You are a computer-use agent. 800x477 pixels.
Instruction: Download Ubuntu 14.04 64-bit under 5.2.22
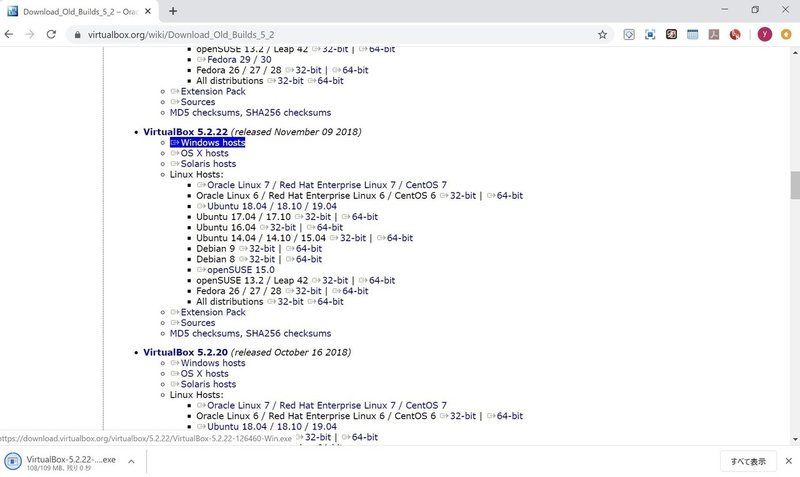(395, 238)
